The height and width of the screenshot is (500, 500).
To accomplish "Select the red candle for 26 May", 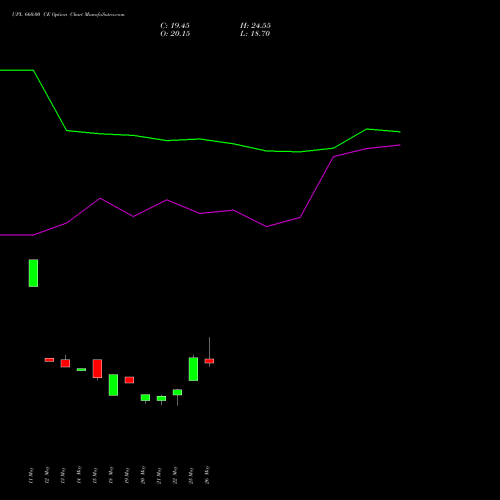I will click(209, 361).
